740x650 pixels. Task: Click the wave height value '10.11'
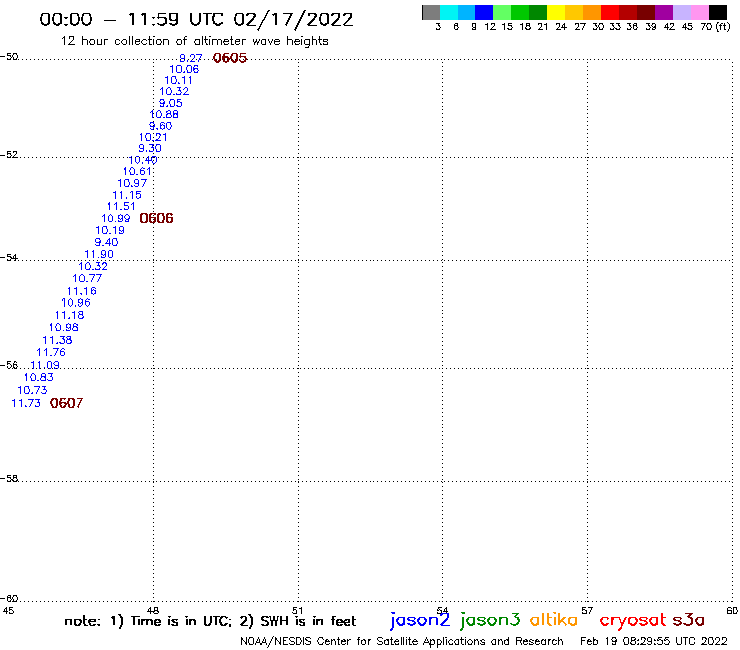click(x=178, y=81)
